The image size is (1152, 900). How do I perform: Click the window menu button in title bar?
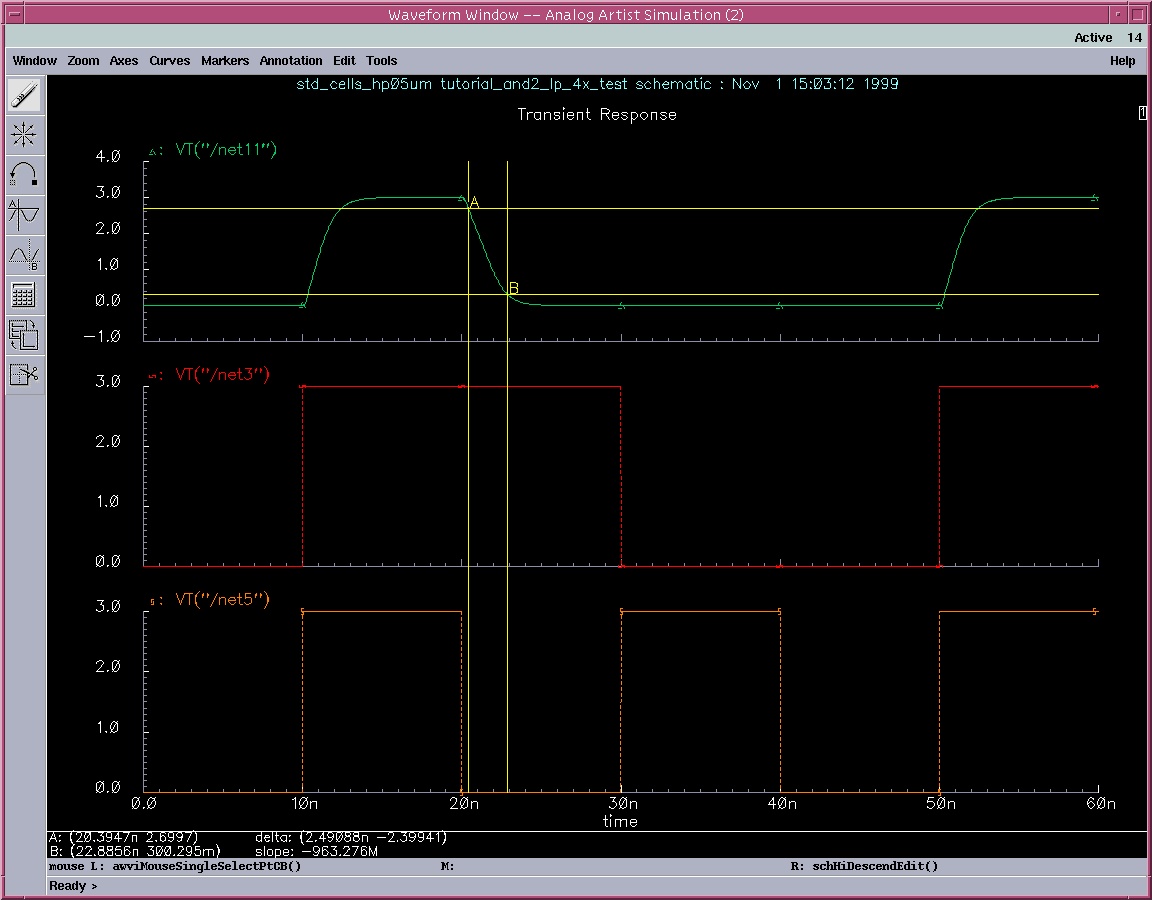[14, 14]
